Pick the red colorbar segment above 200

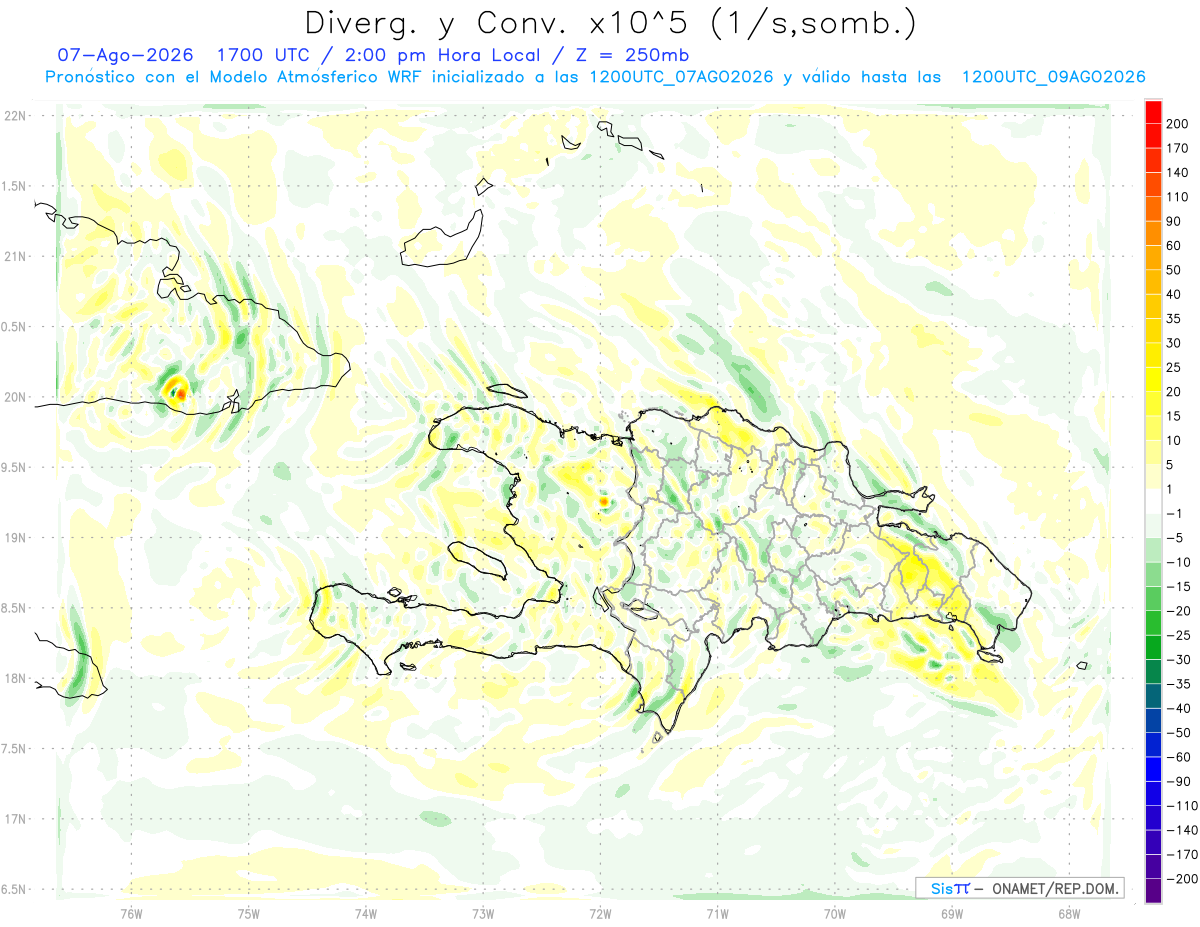pyautogui.click(x=1153, y=112)
